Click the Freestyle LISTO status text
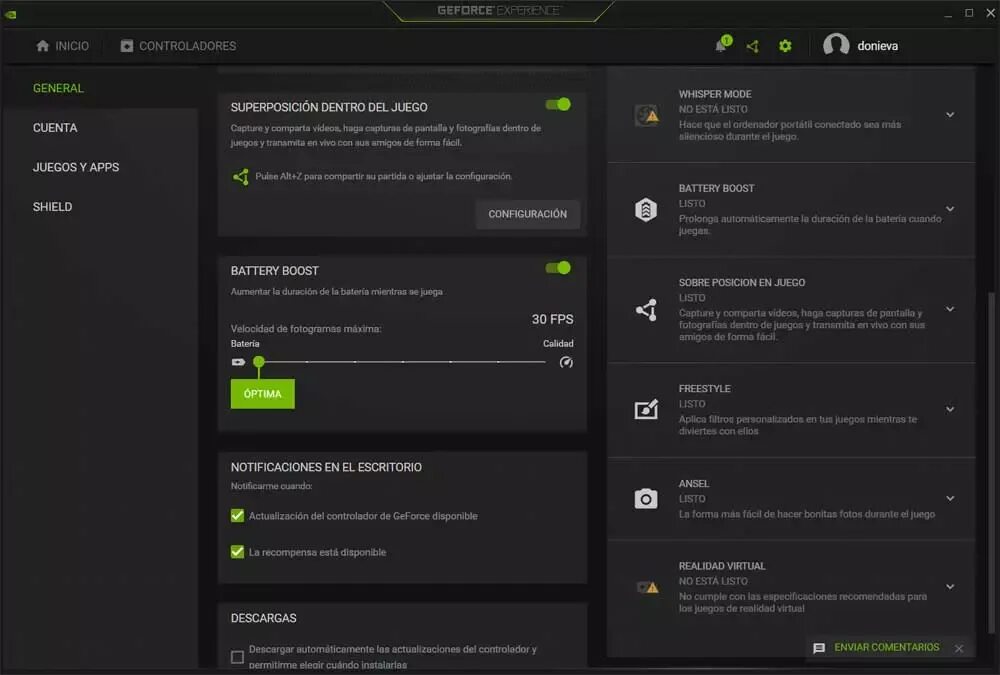Viewport: 1000px width, 675px height. coord(692,404)
